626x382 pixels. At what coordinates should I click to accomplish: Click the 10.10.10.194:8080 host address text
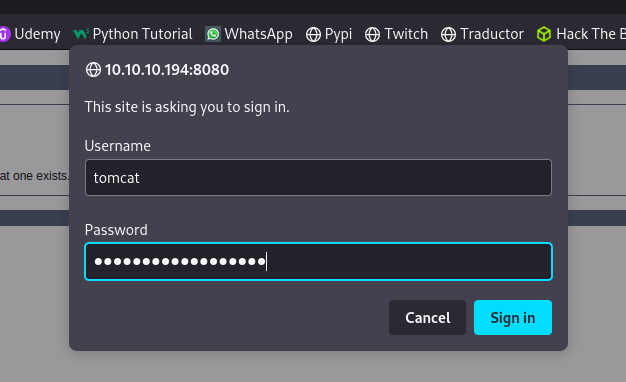[167, 70]
